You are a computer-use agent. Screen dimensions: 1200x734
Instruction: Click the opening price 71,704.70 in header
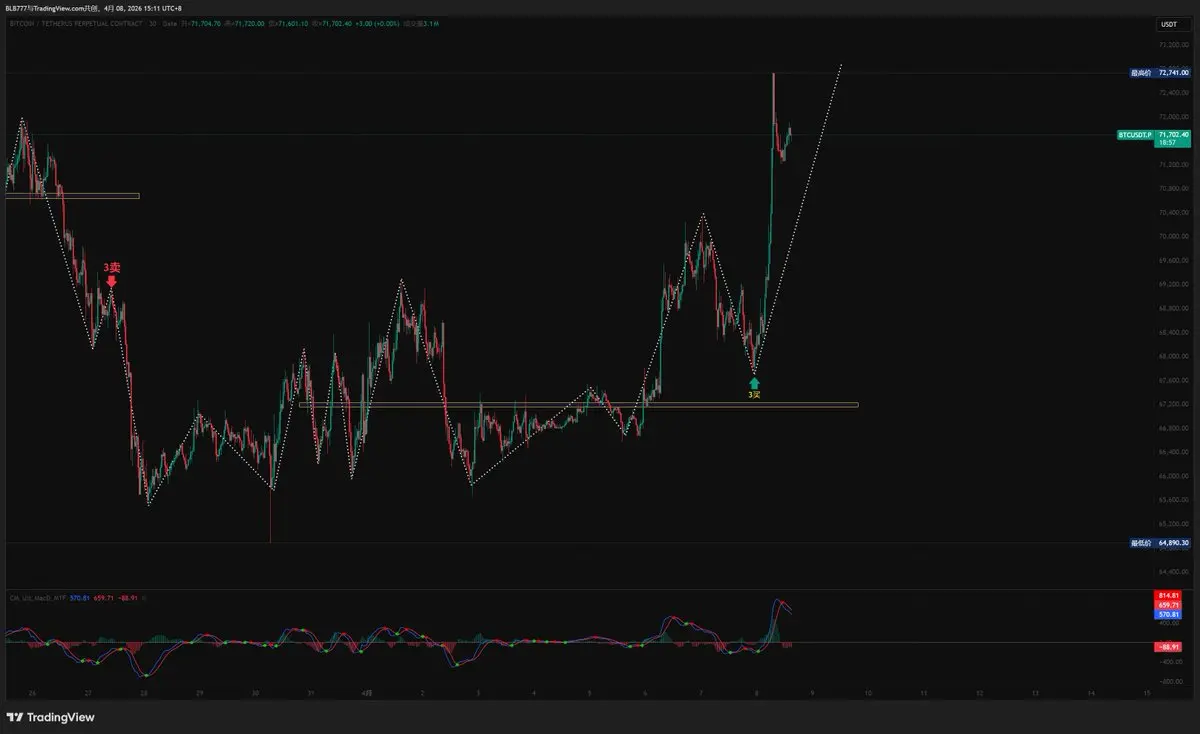[208, 23]
